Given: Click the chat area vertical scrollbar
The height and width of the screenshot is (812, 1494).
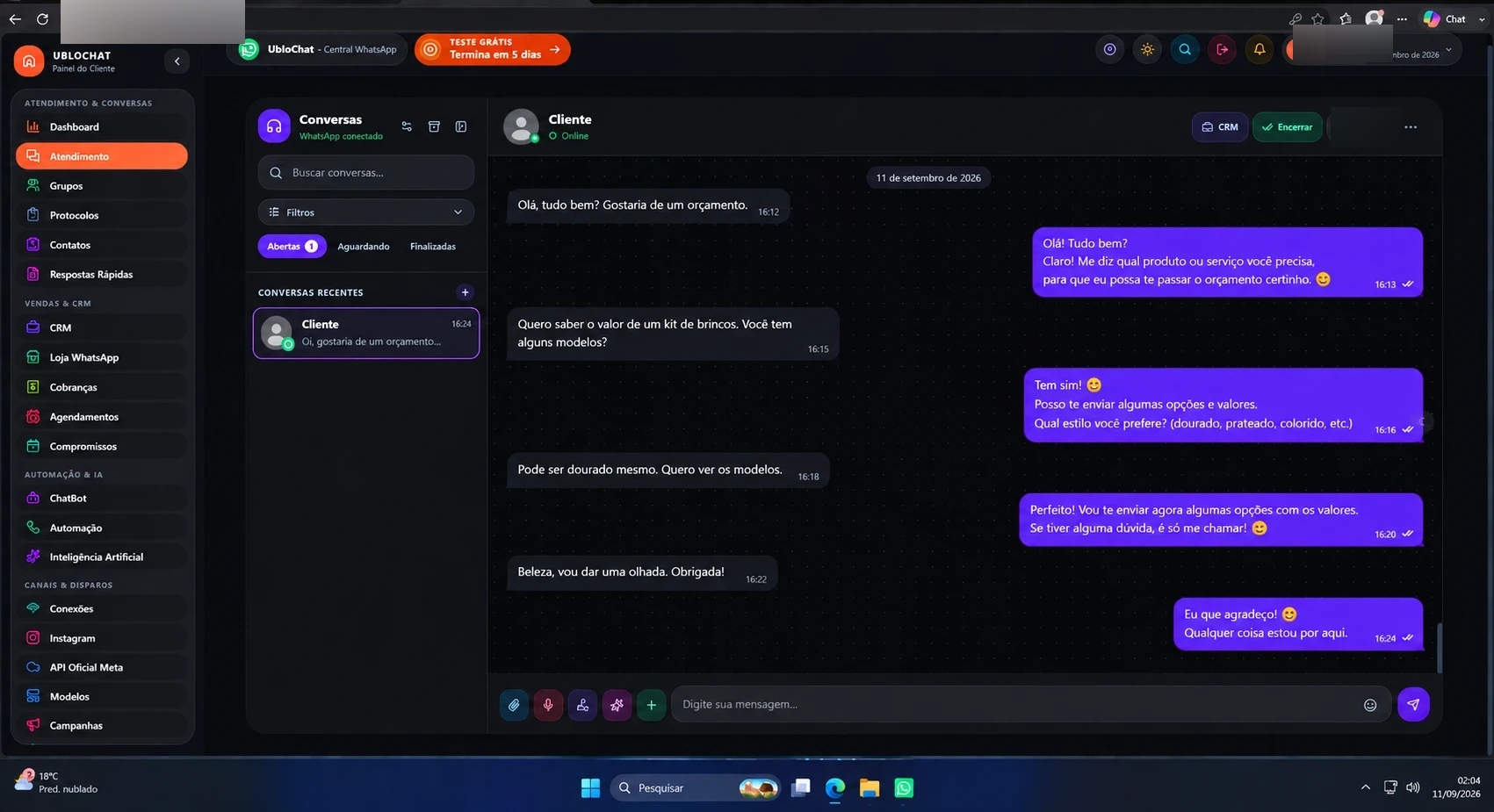Looking at the screenshot, I should (1439, 647).
